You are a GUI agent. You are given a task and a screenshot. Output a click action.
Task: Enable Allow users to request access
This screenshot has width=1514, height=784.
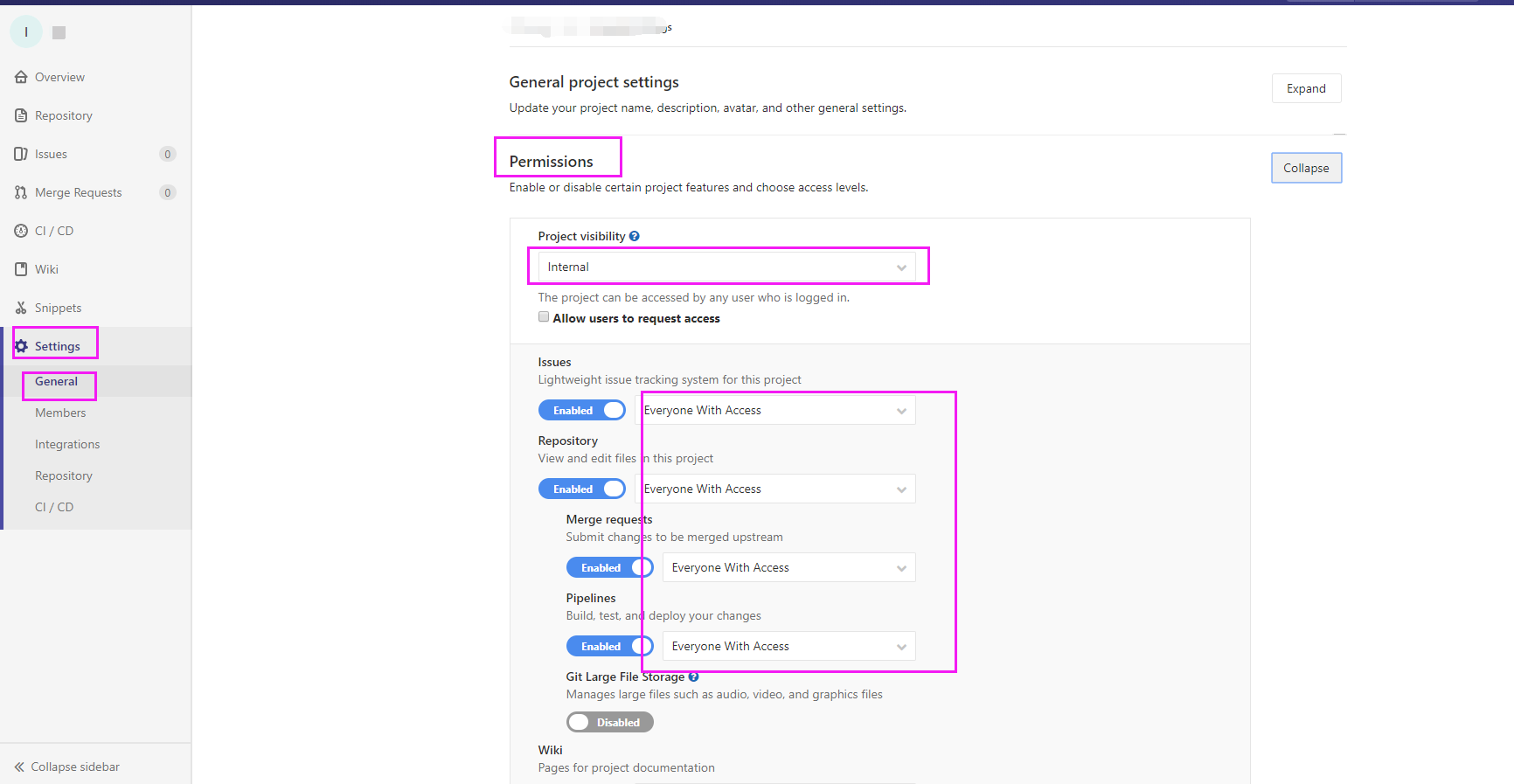click(x=544, y=316)
